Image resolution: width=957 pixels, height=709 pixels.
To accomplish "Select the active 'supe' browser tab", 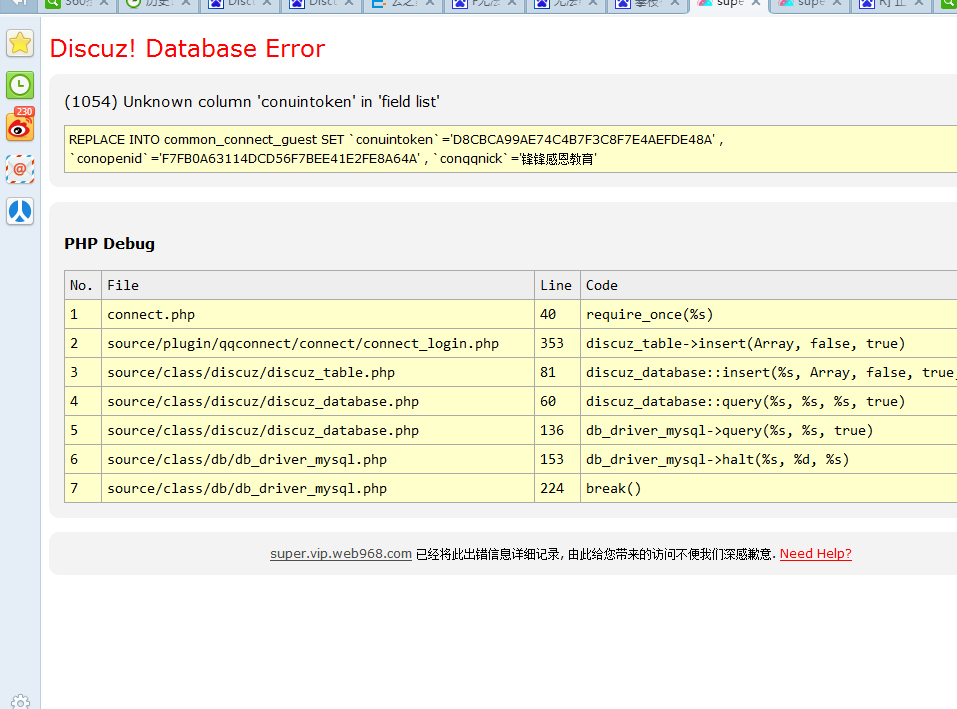I will tap(730, 4).
